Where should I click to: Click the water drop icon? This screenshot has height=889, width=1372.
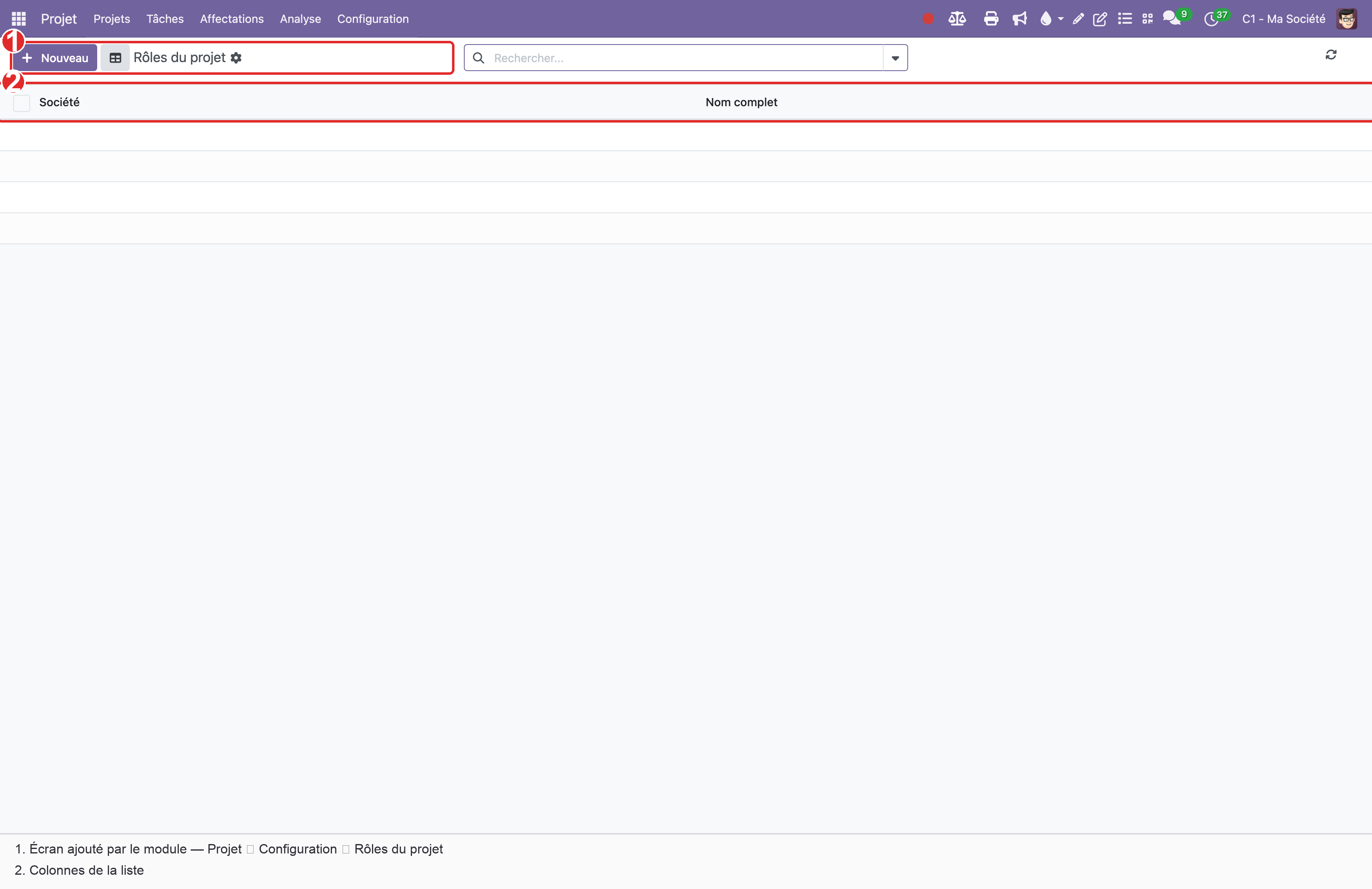[x=1045, y=19]
